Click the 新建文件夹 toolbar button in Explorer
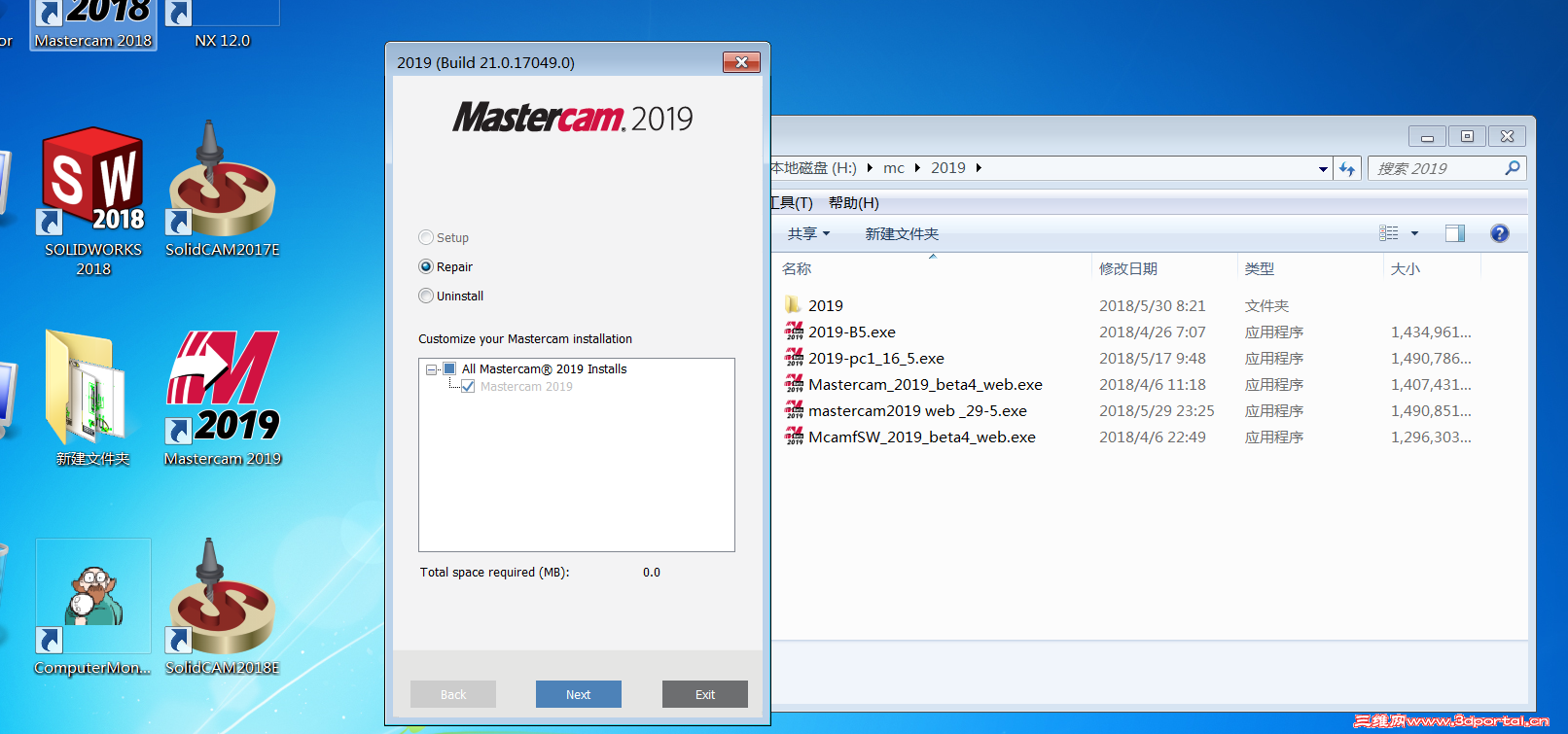The height and width of the screenshot is (734, 1568). point(902,233)
